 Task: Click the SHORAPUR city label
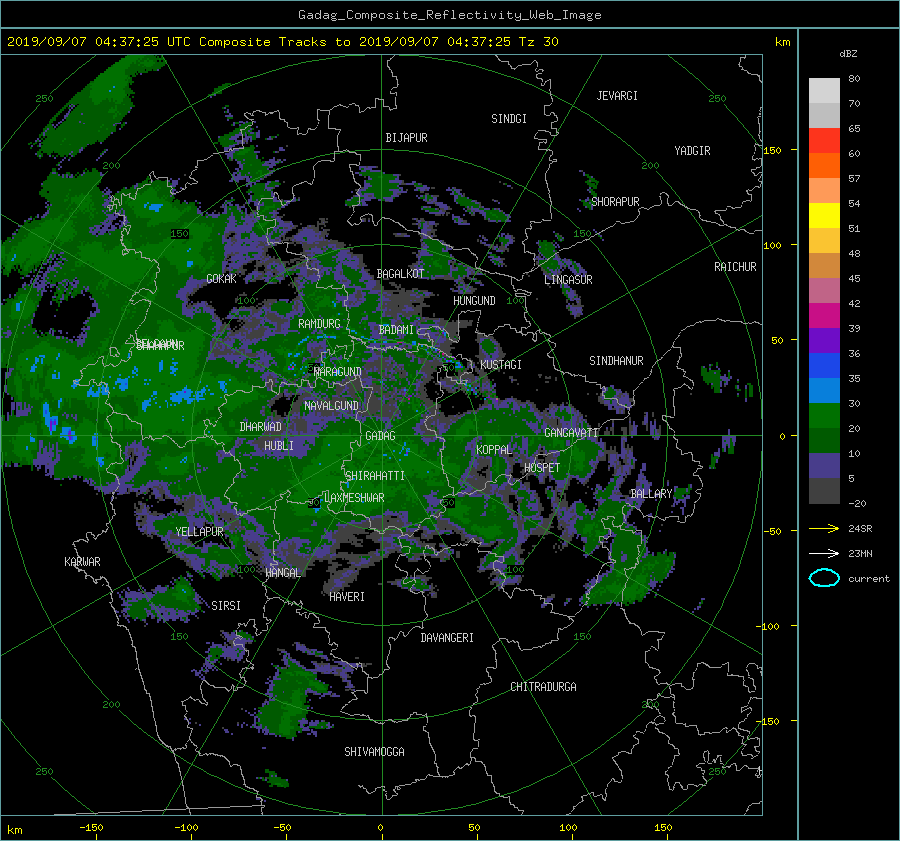[x=615, y=202]
